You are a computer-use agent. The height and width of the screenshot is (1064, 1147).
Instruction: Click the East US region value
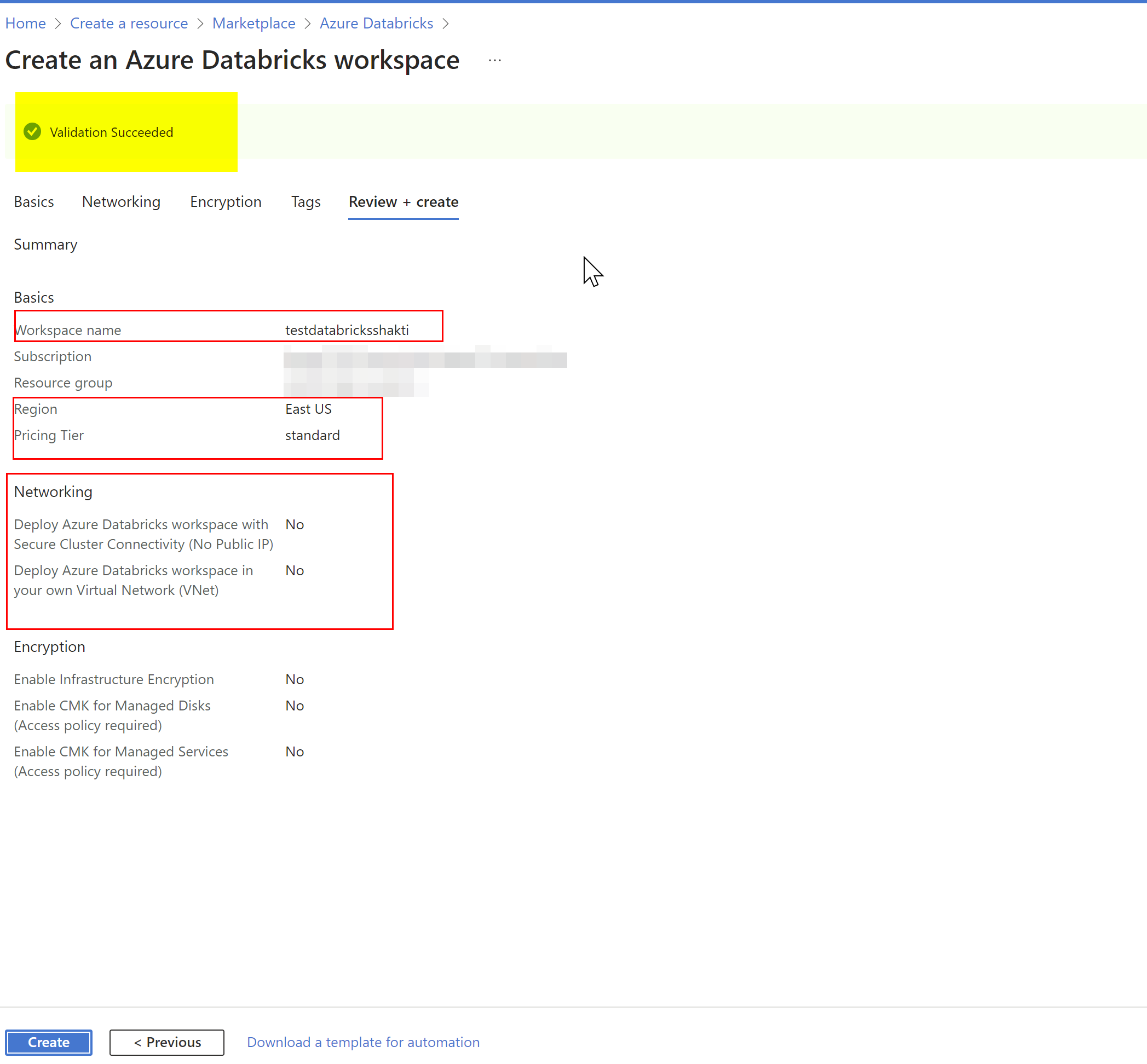pyautogui.click(x=308, y=409)
